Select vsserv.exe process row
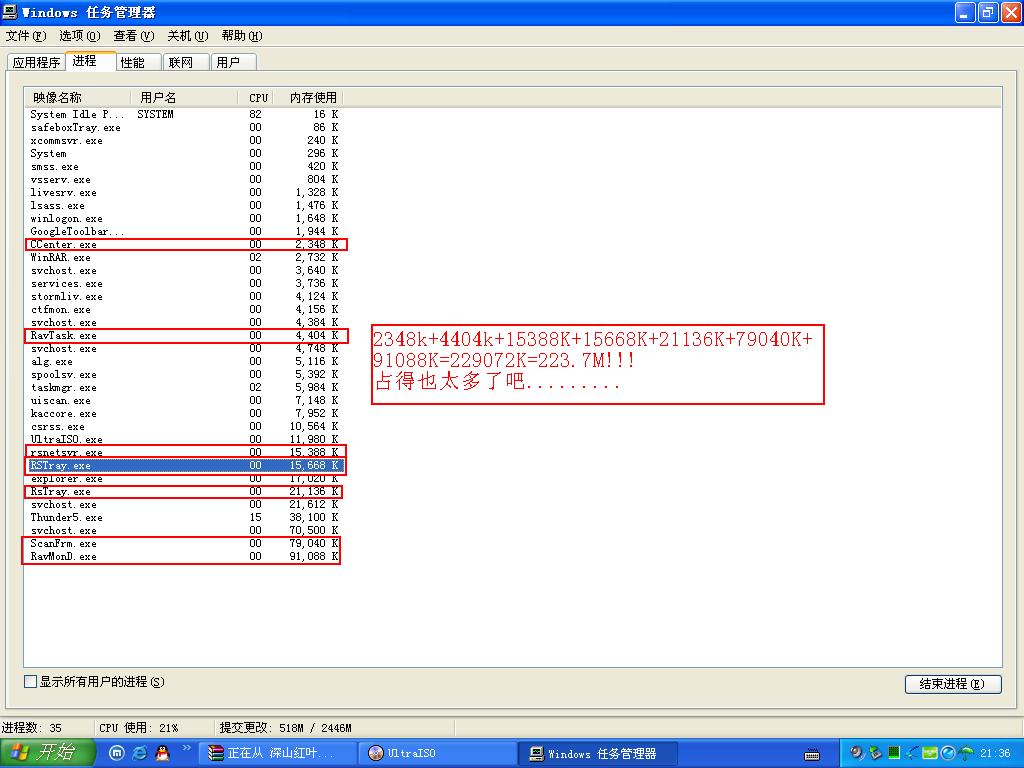Viewport: 1024px width, 768px height. click(184, 180)
